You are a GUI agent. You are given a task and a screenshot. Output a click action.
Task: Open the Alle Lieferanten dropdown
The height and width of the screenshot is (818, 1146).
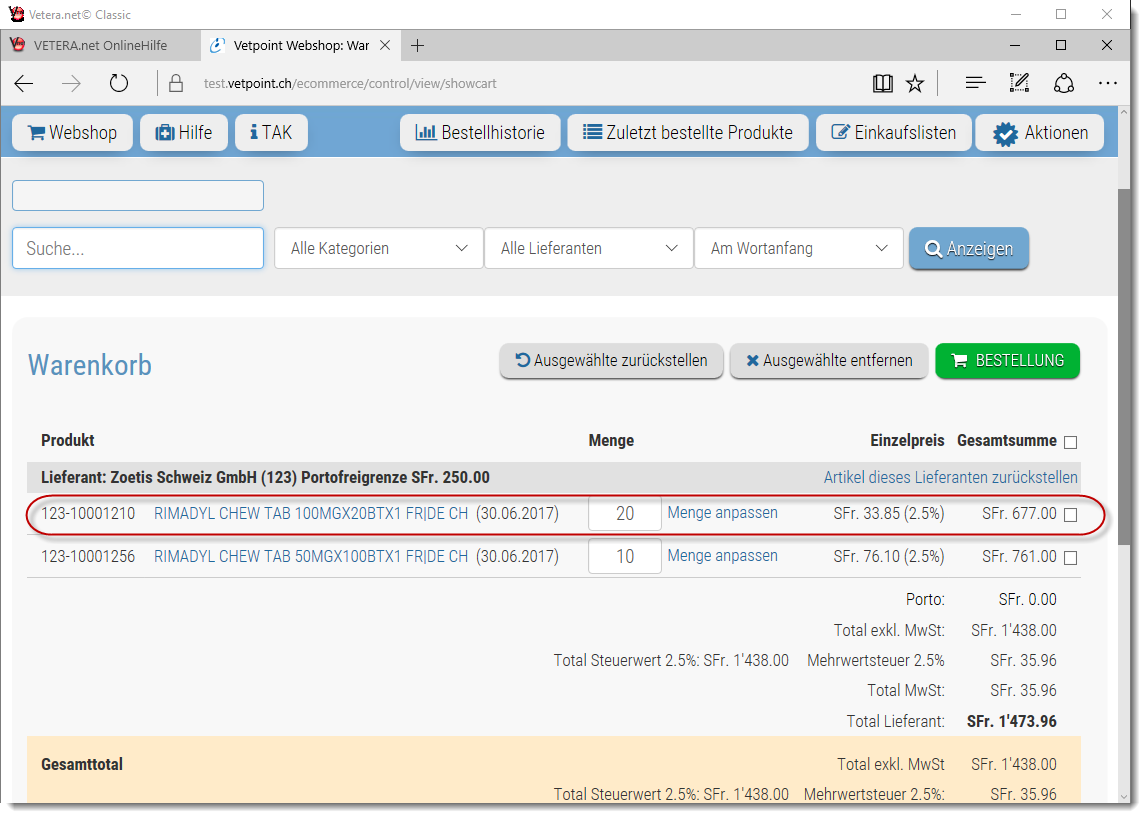pyautogui.click(x=589, y=248)
